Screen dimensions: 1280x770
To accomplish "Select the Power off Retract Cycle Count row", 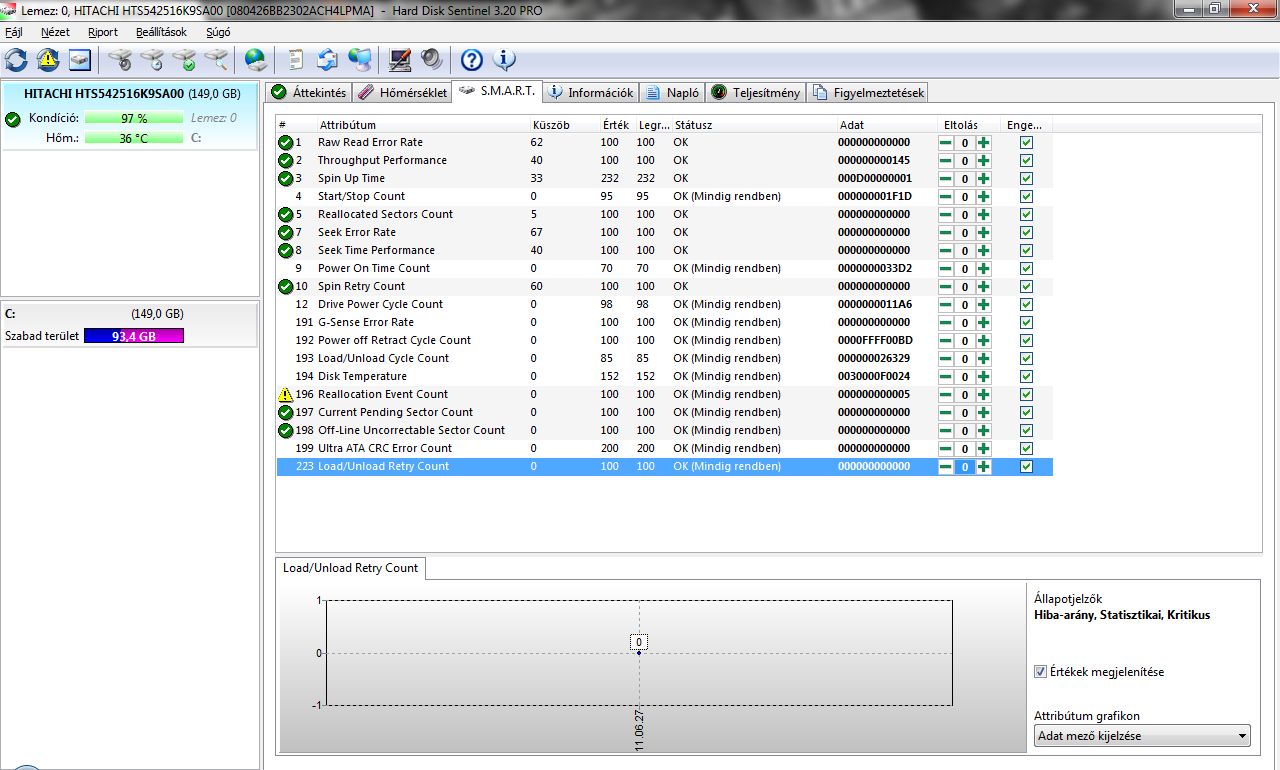I will (x=664, y=340).
